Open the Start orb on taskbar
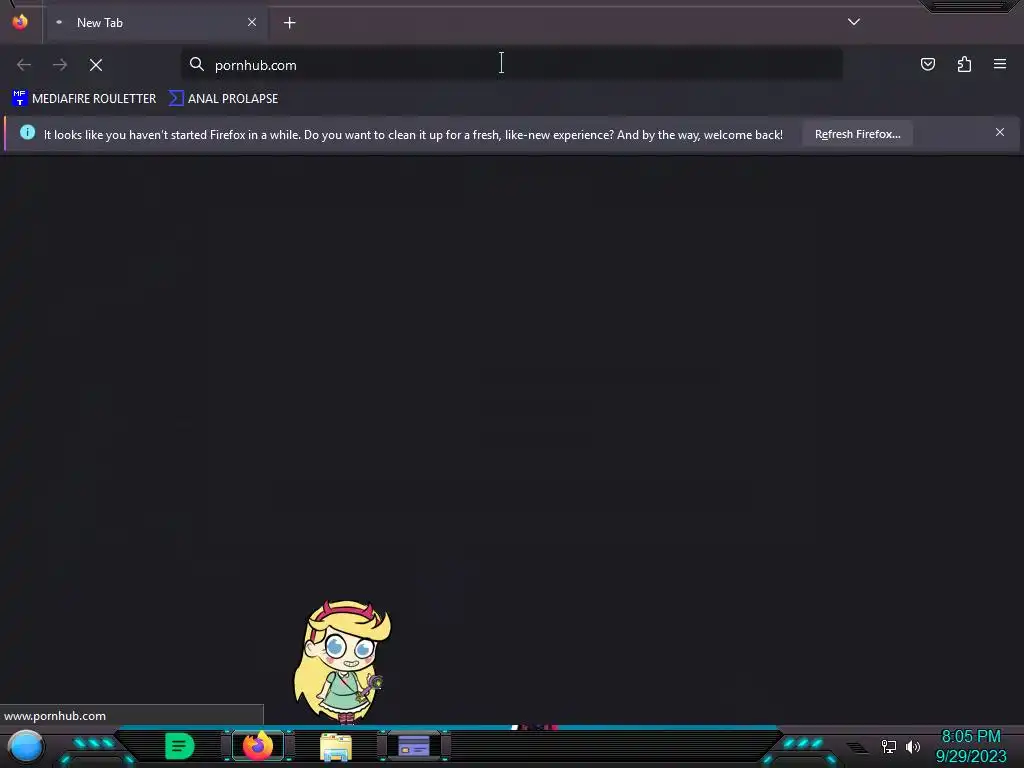This screenshot has width=1024, height=768. coord(26,747)
